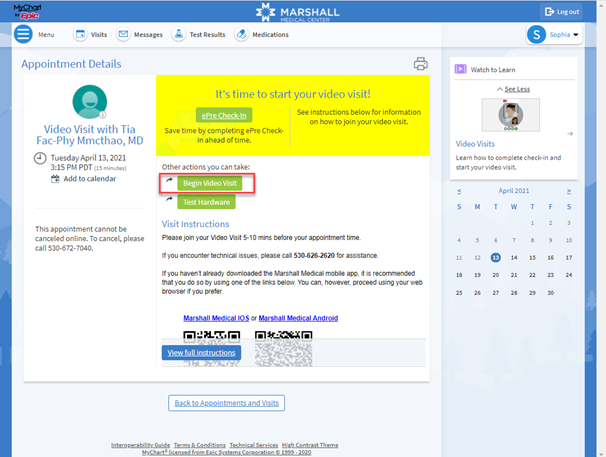The height and width of the screenshot is (457, 606).
Task: Click View full instructions button
Action: coord(201,353)
